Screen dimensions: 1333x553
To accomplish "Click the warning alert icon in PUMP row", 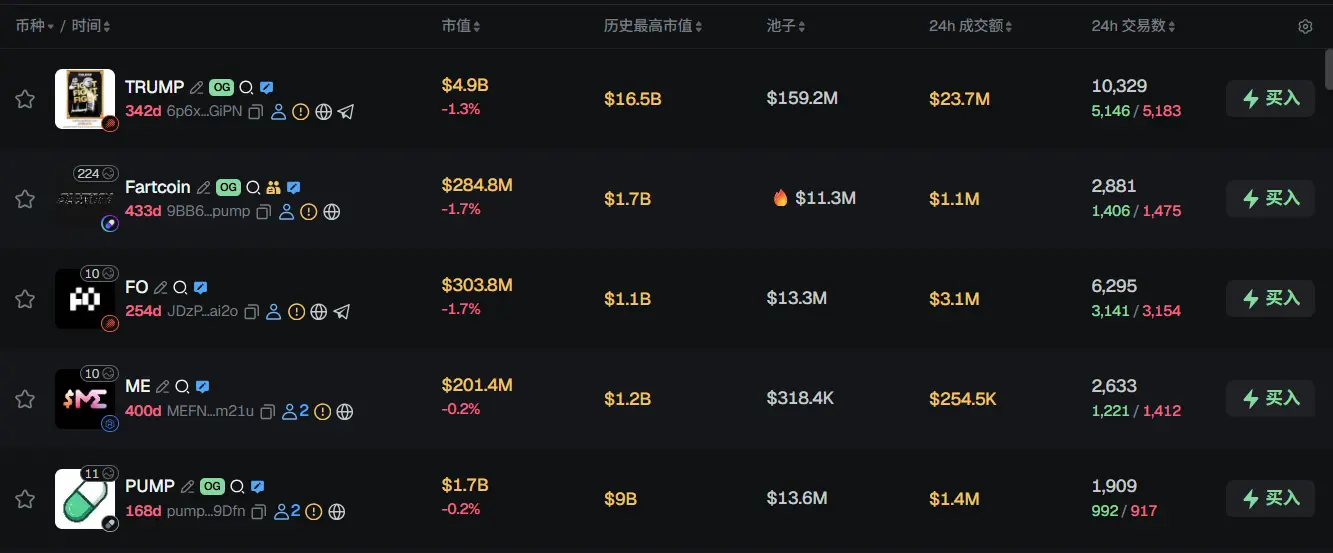I will pos(314,512).
